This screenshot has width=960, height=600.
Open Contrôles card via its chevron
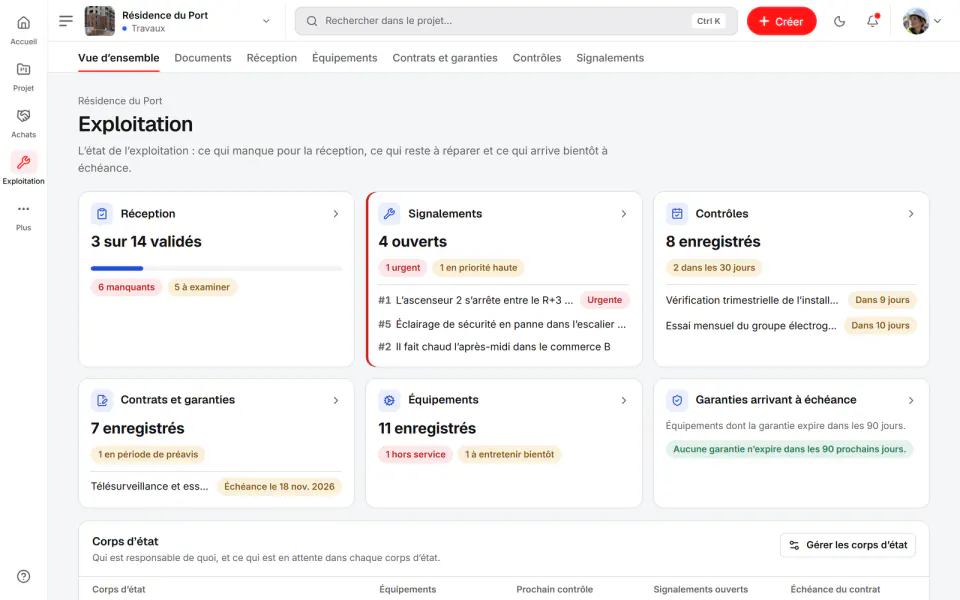pyautogui.click(x=910, y=214)
